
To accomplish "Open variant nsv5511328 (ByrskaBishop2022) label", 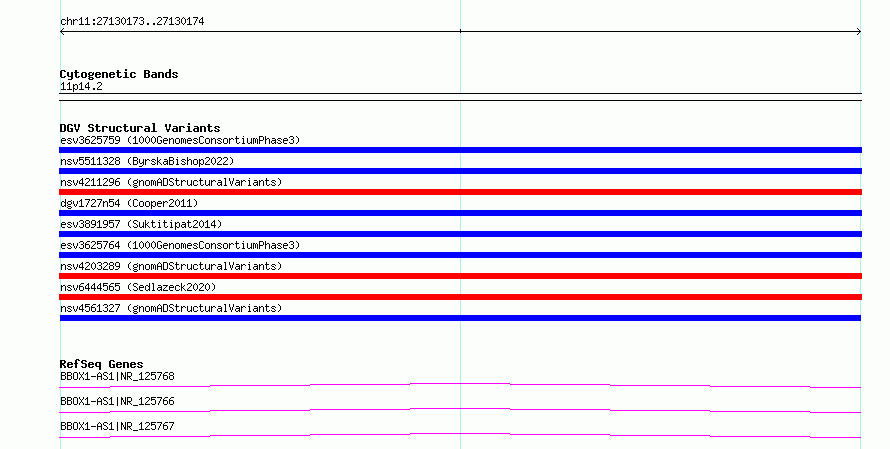I will [147, 161].
